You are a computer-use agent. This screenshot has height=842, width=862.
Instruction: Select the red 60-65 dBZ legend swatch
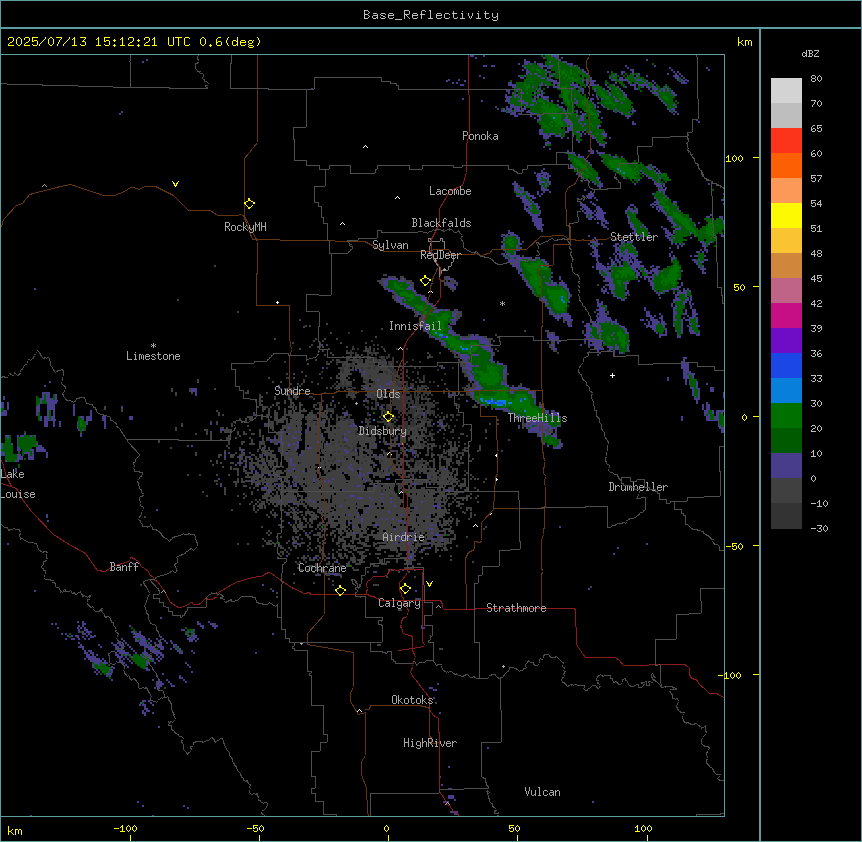click(x=786, y=141)
